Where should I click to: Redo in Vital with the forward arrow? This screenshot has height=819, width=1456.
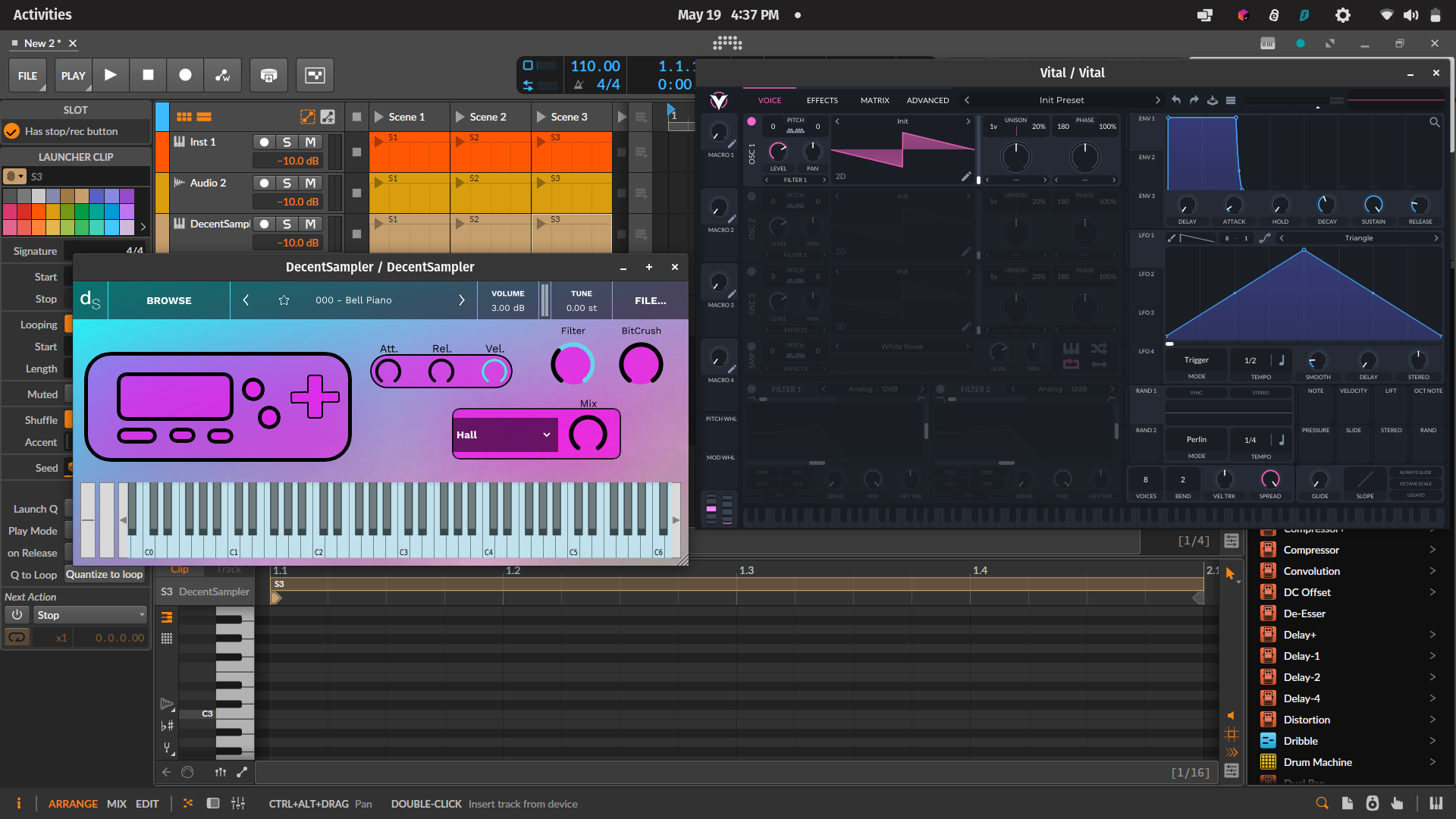[x=1194, y=100]
